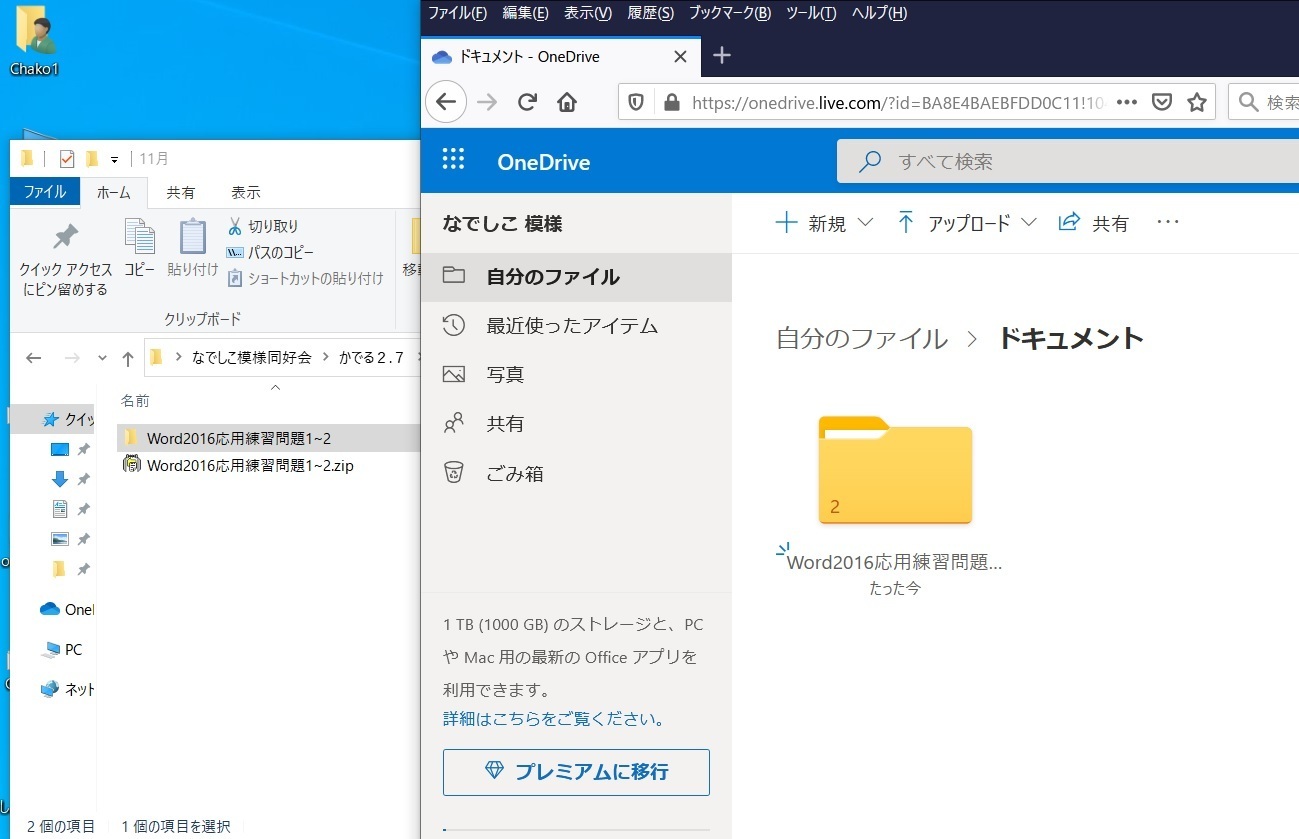The width and height of the screenshot is (1299, 839).
Task: Go to the Firefox home page
Action: [567, 102]
